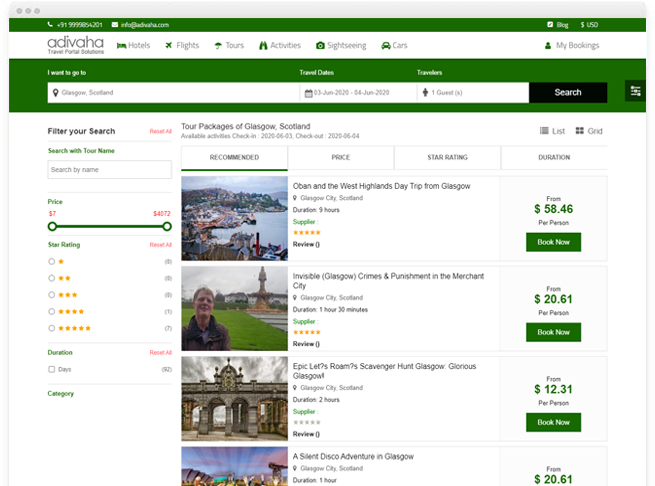Image resolution: width=655 pixels, height=486 pixels.
Task: Expand the guests selector field
Action: pyautogui.click(x=471, y=93)
